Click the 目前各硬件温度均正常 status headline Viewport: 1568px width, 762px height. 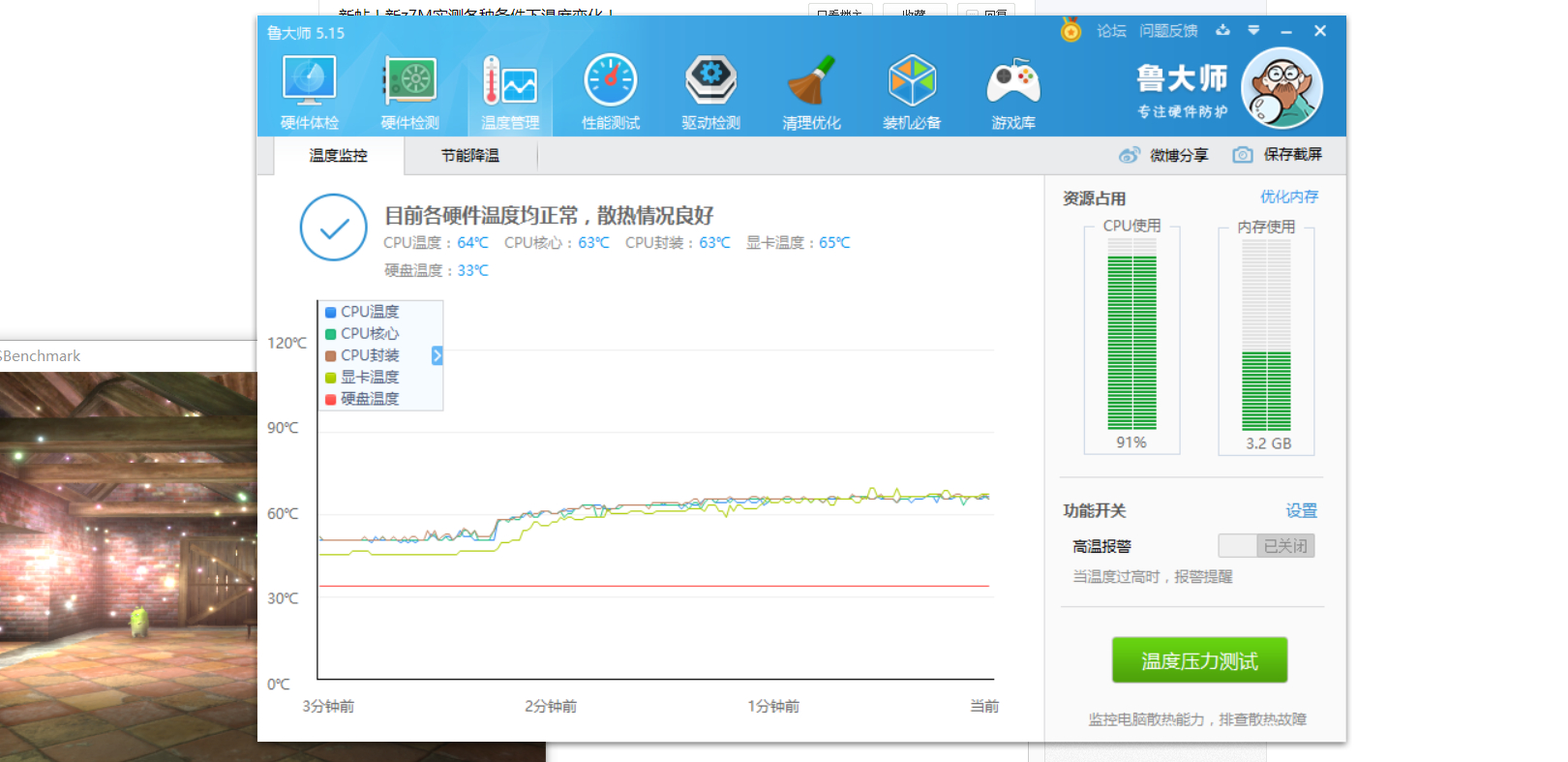[x=549, y=215]
